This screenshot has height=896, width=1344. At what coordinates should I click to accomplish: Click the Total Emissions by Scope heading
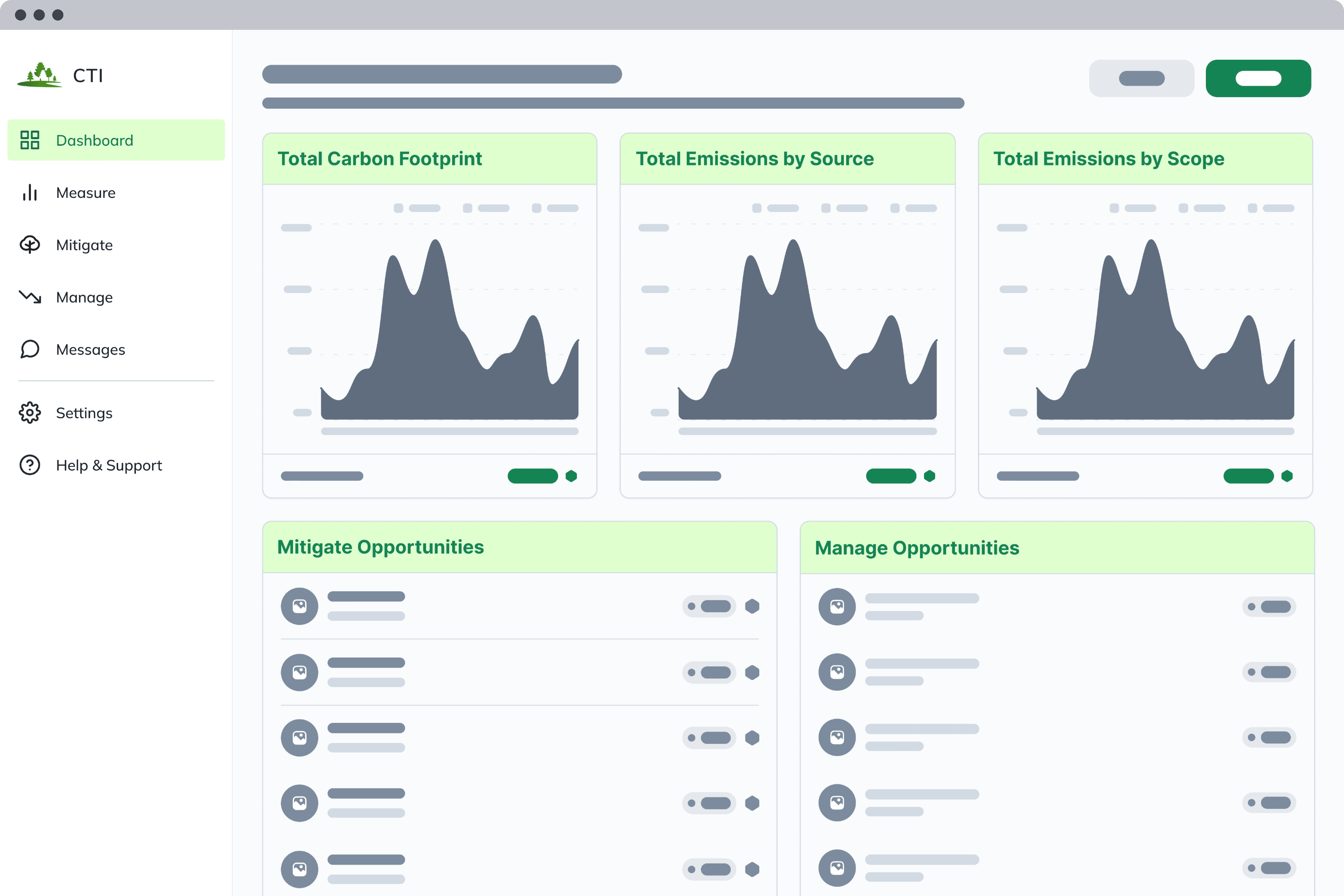(x=1109, y=159)
